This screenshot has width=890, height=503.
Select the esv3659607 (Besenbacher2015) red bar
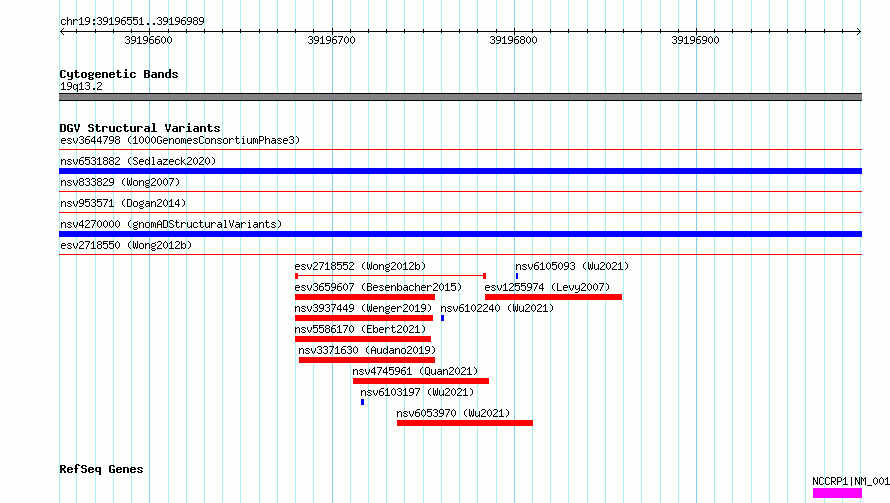[365, 297]
